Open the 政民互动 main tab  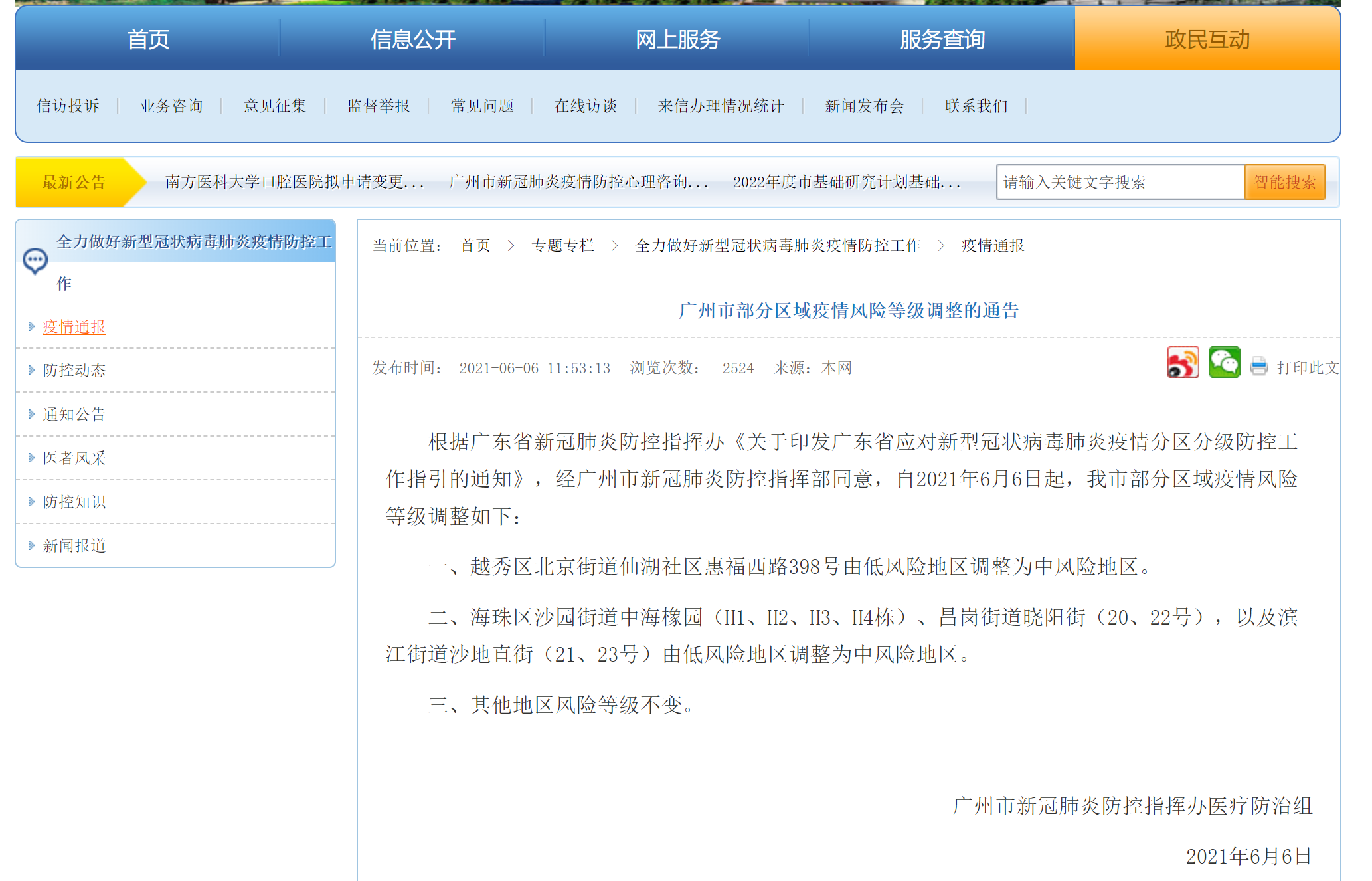point(1207,39)
